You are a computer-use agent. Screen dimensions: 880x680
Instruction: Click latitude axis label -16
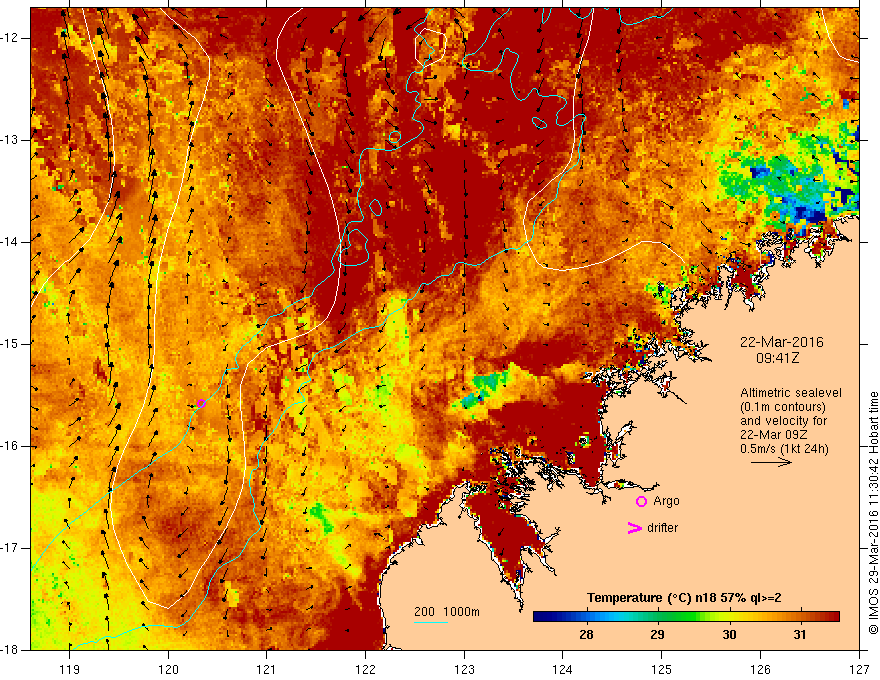point(11,446)
